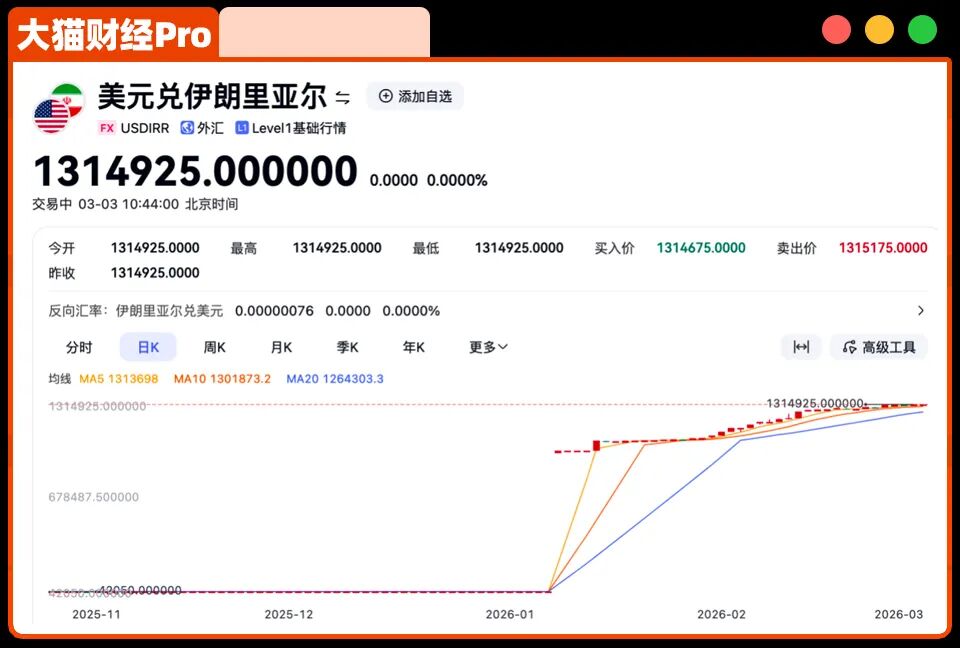Expand the 更多 dropdown
The image size is (960, 648).
(x=488, y=347)
